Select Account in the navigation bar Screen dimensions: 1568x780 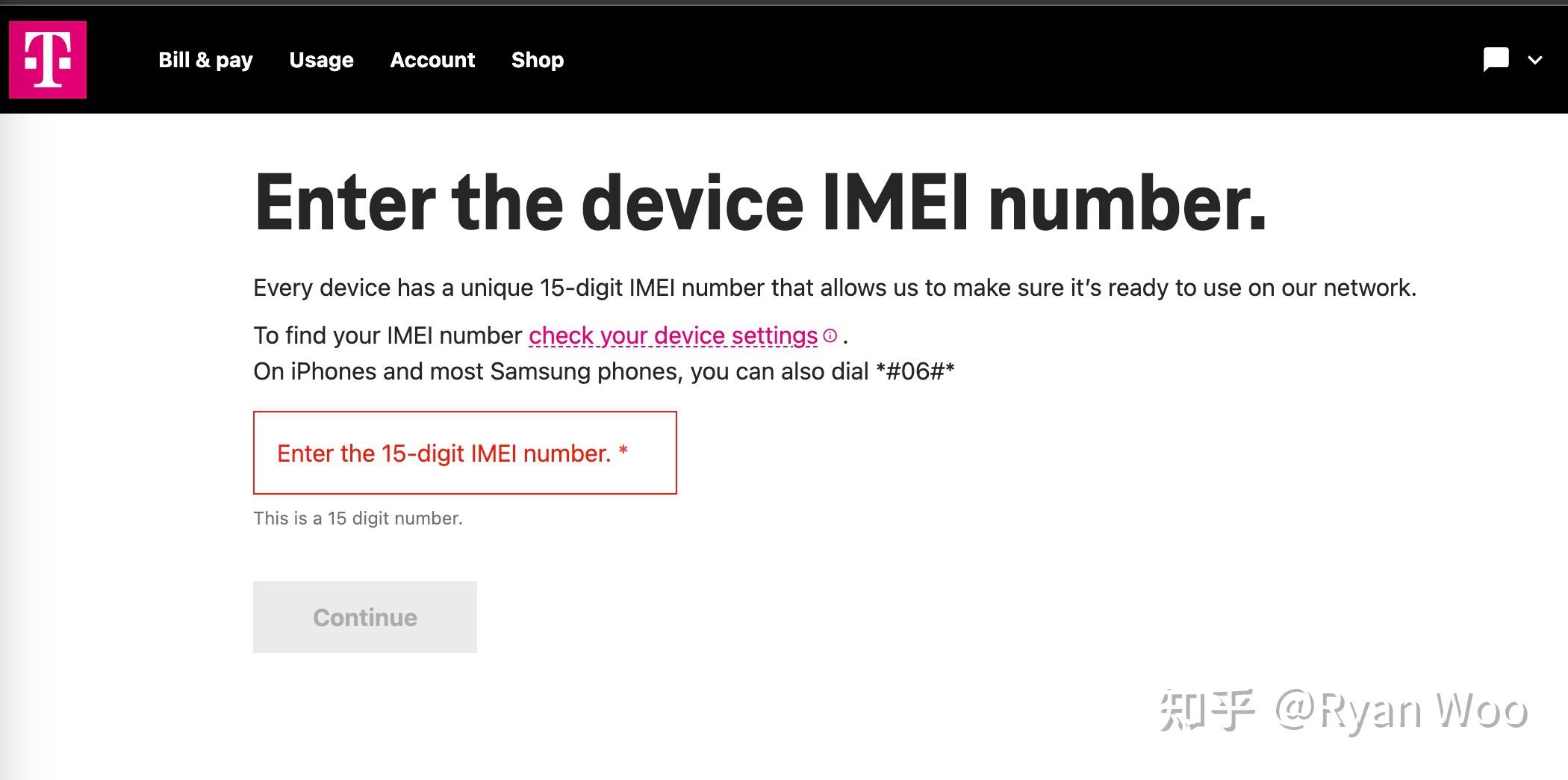coord(432,60)
